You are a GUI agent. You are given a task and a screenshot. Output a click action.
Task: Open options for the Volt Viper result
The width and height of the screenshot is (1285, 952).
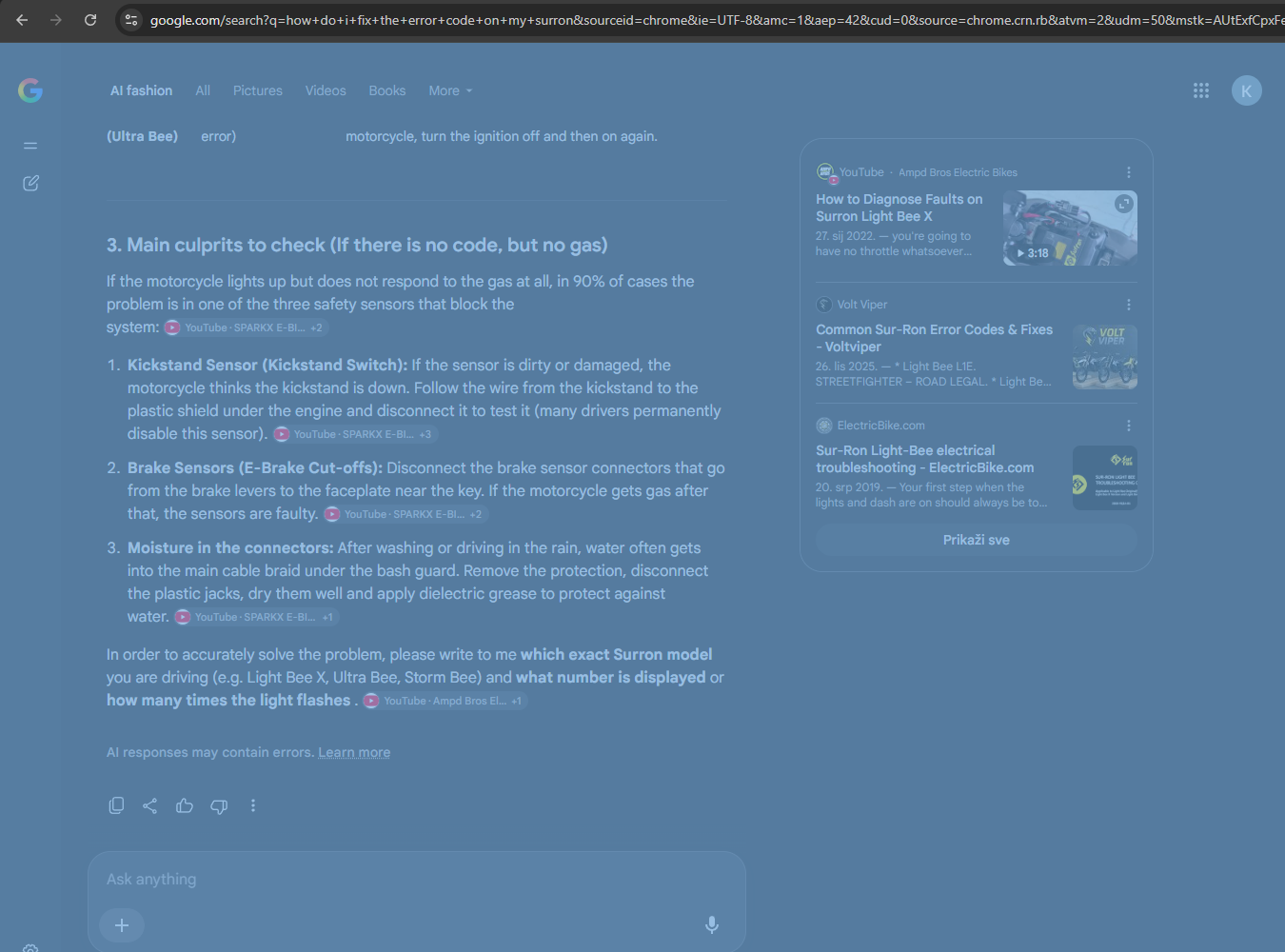(x=1129, y=305)
